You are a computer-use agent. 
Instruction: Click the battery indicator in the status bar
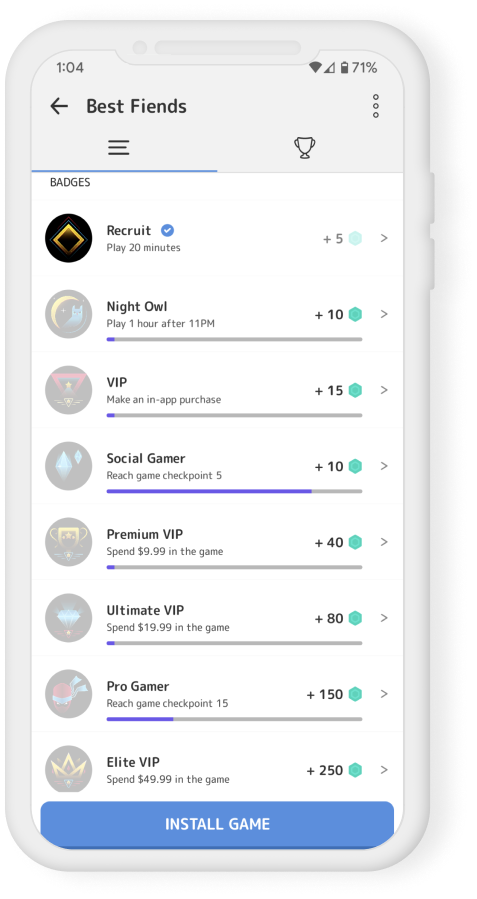tap(344, 68)
